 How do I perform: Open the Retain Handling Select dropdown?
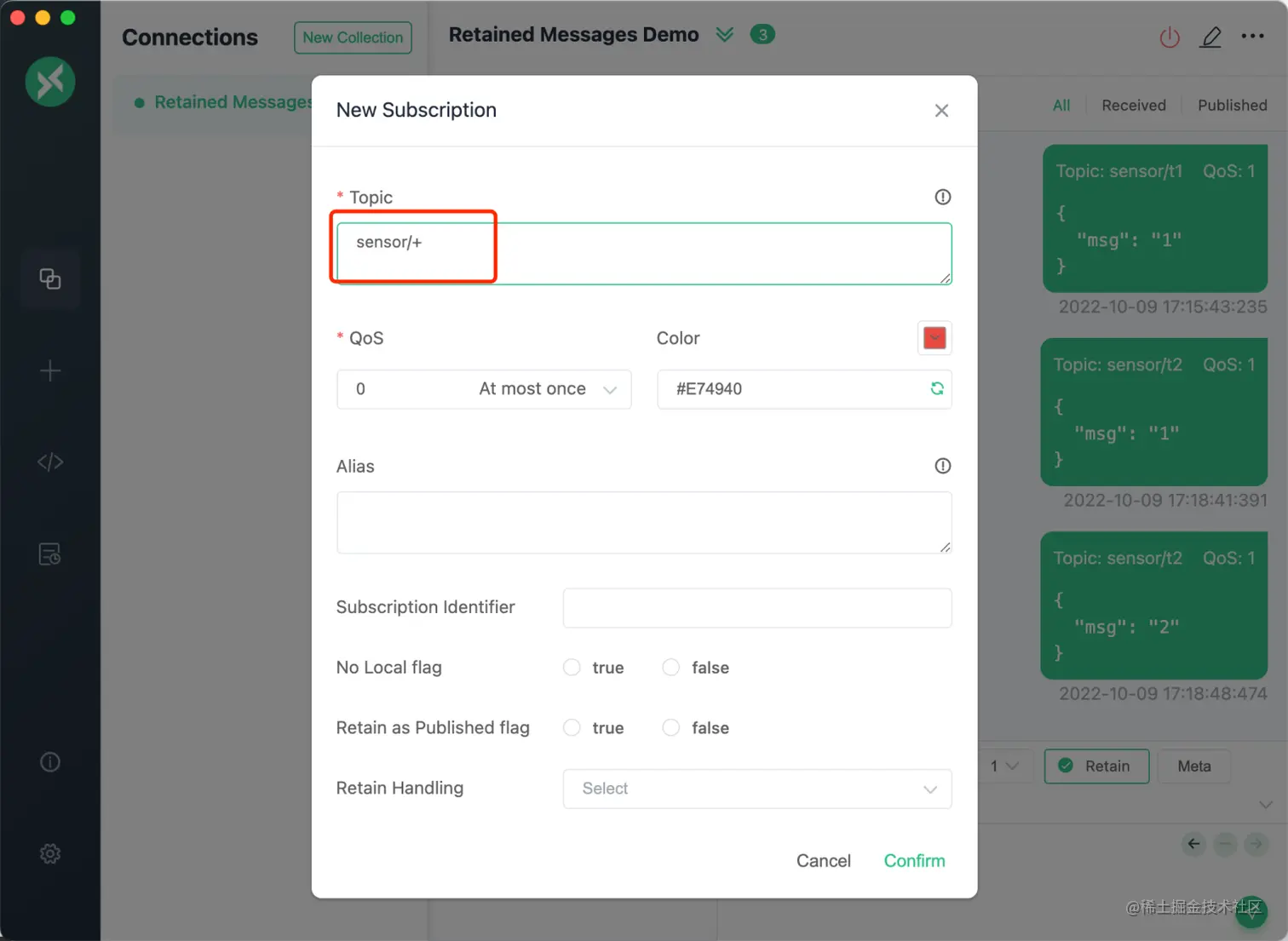pos(757,789)
